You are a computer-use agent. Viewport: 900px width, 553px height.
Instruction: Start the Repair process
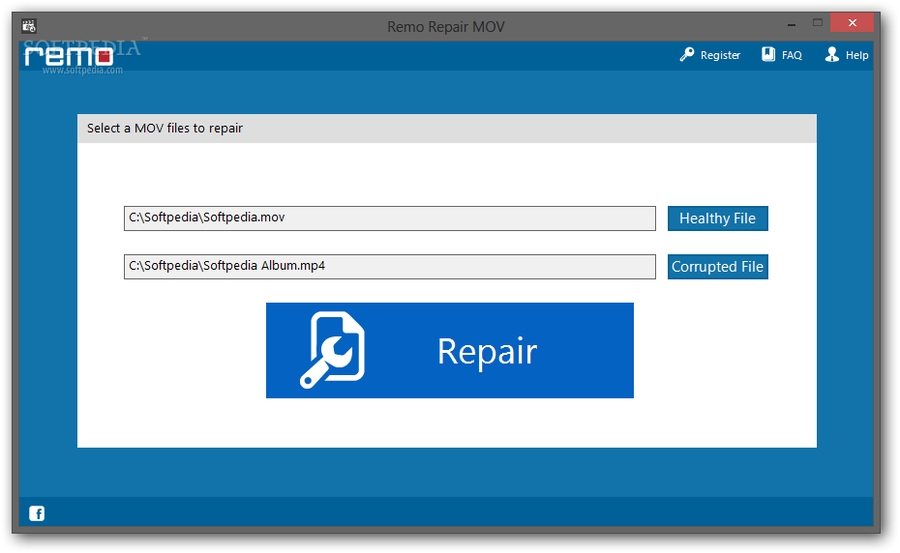449,350
